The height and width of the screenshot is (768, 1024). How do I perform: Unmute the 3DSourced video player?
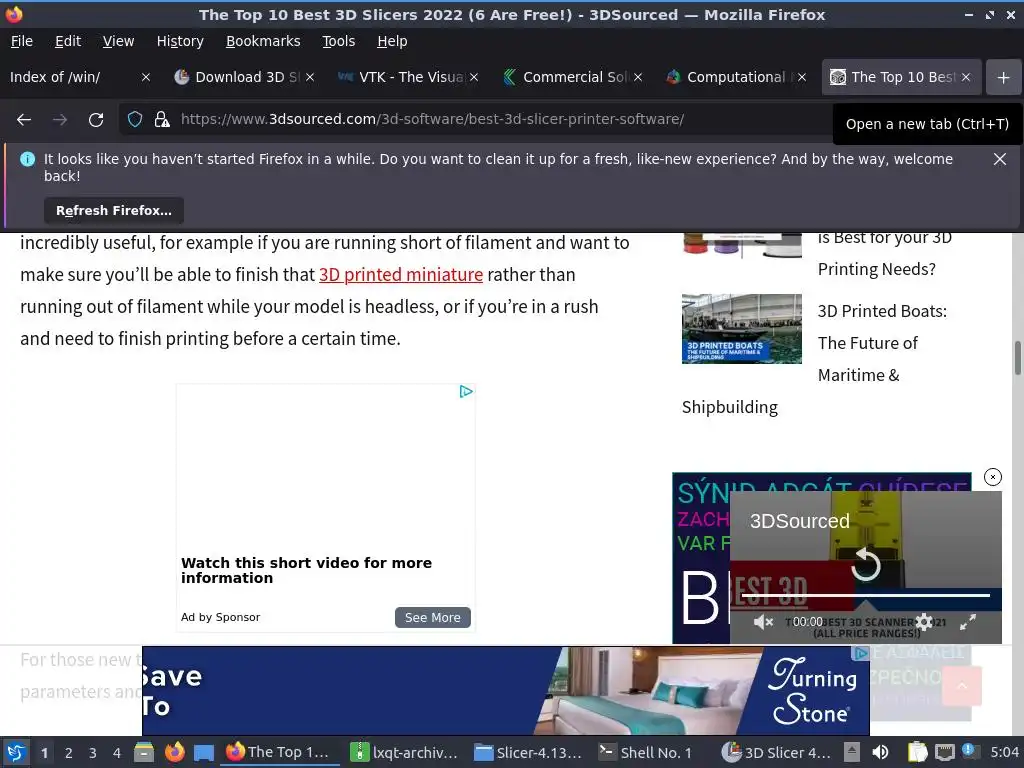tap(763, 622)
